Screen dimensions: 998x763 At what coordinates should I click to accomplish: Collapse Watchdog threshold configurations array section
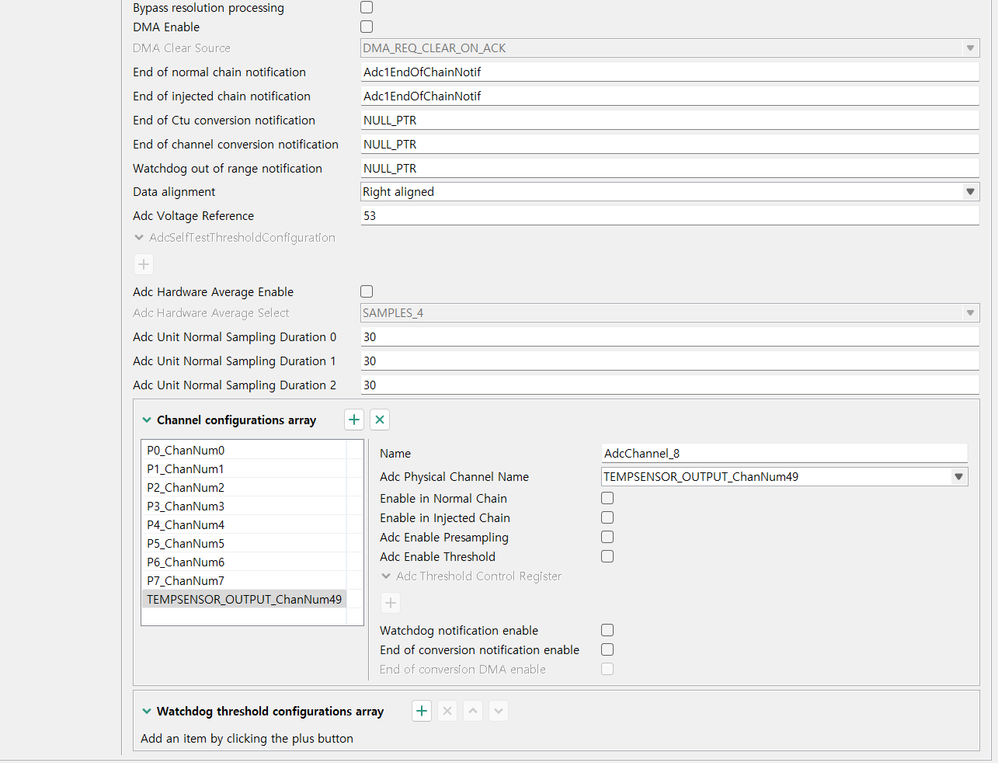coord(147,712)
